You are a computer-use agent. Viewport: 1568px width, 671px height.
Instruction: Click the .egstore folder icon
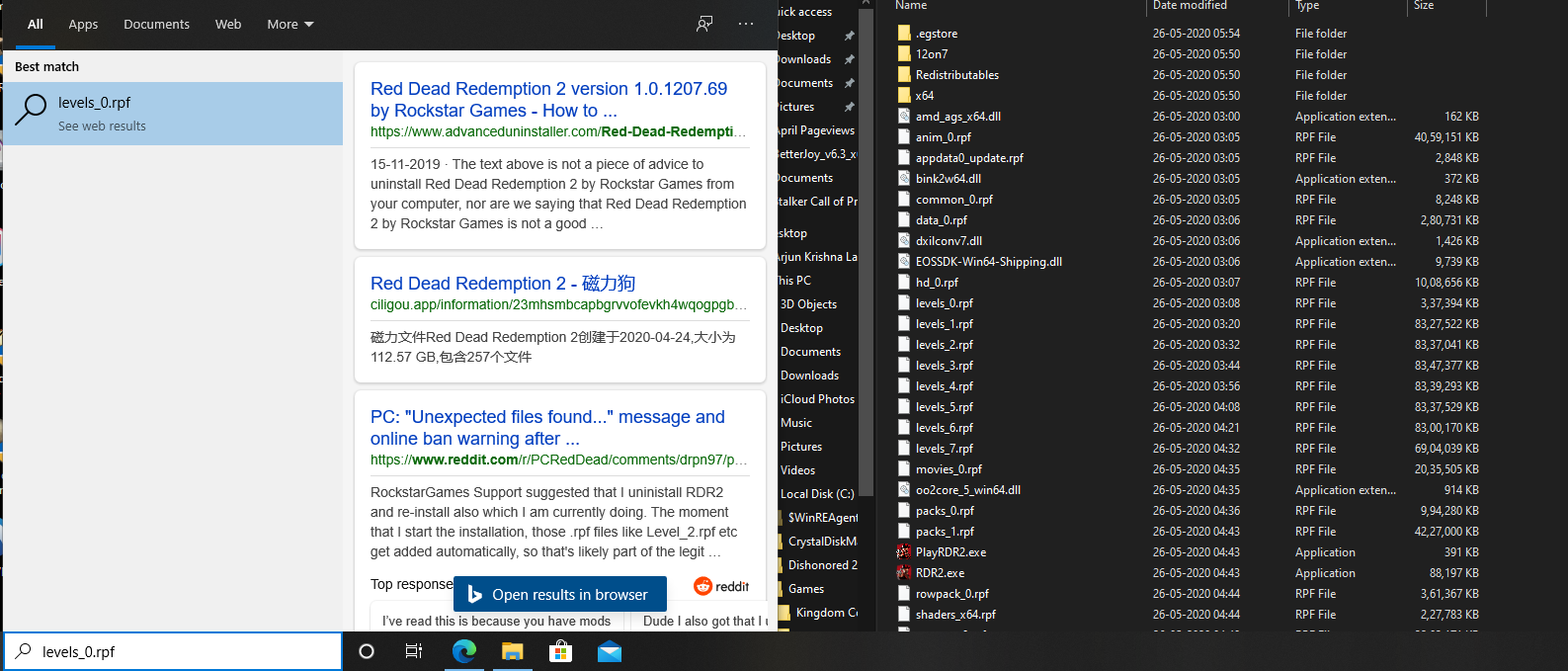click(x=903, y=33)
